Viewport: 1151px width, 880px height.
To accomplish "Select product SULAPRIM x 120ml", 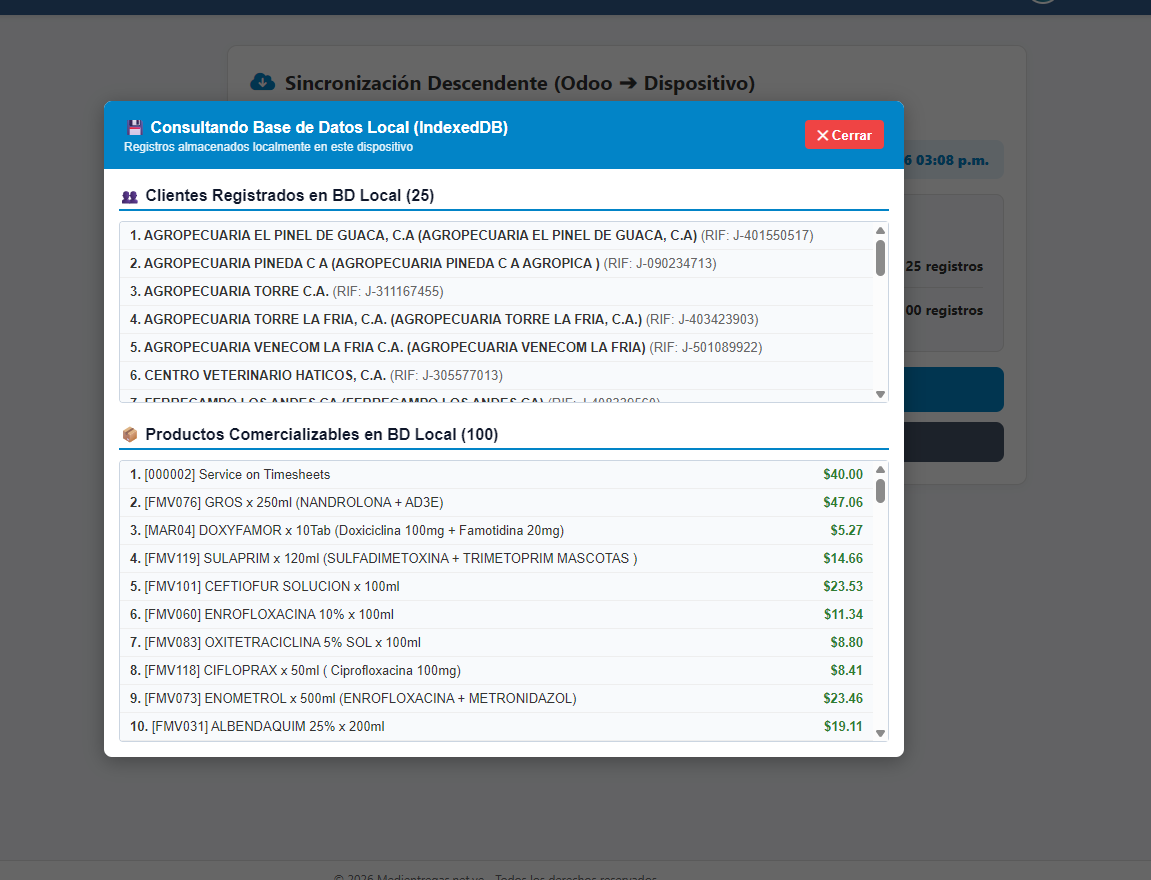I will (x=496, y=559).
